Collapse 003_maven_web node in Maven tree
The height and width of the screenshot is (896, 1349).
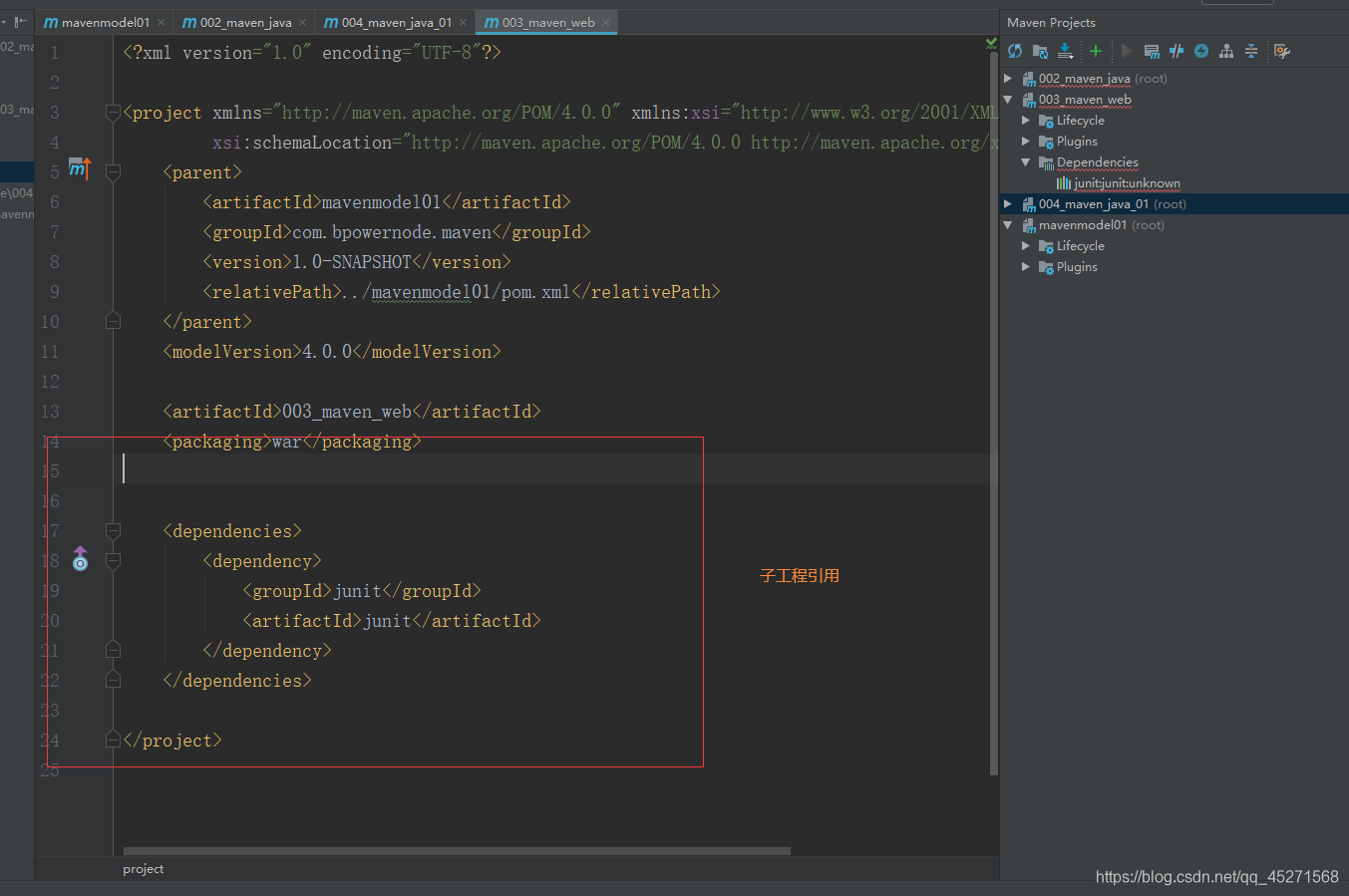click(1008, 99)
